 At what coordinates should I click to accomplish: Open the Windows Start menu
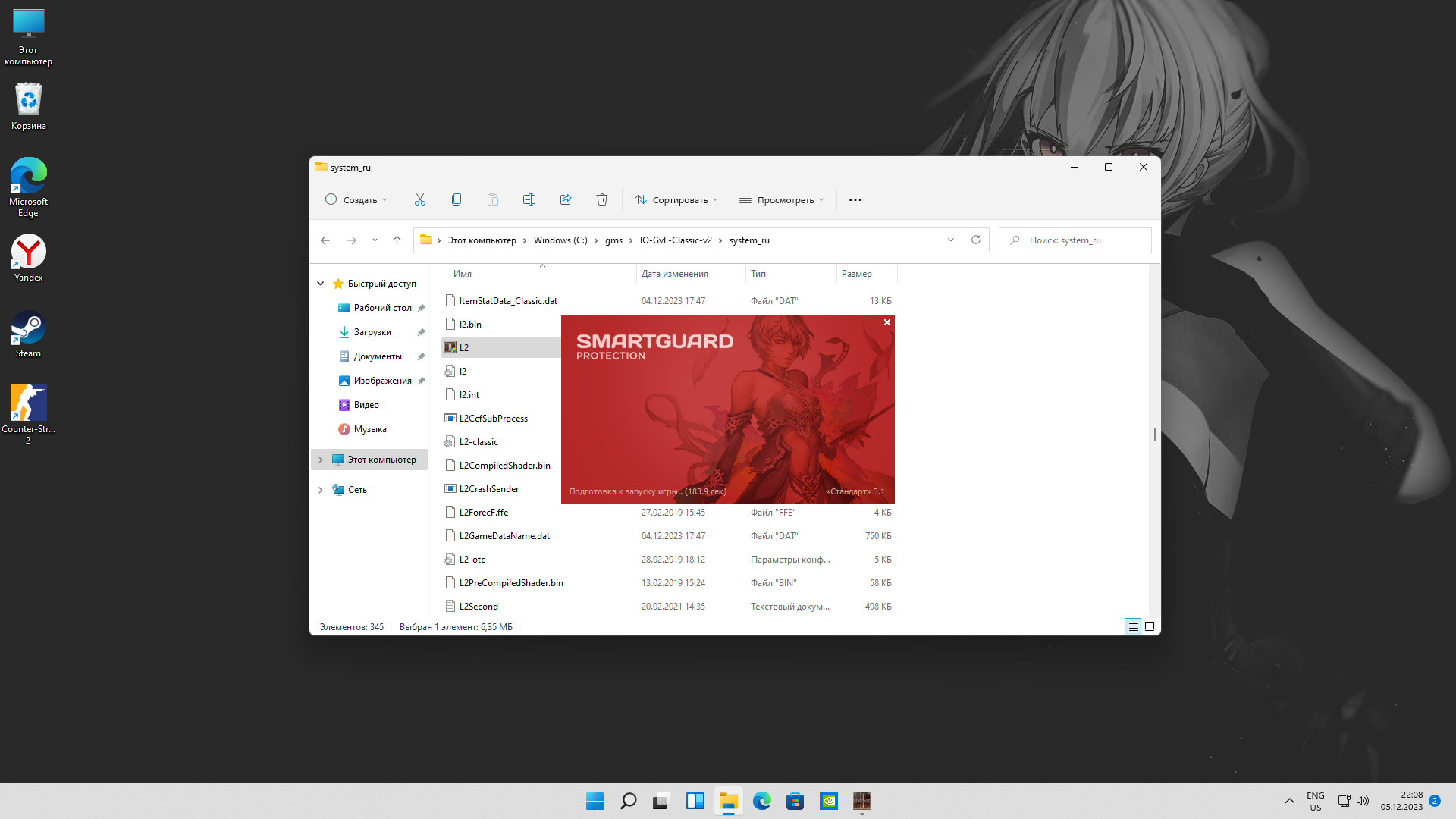point(595,801)
